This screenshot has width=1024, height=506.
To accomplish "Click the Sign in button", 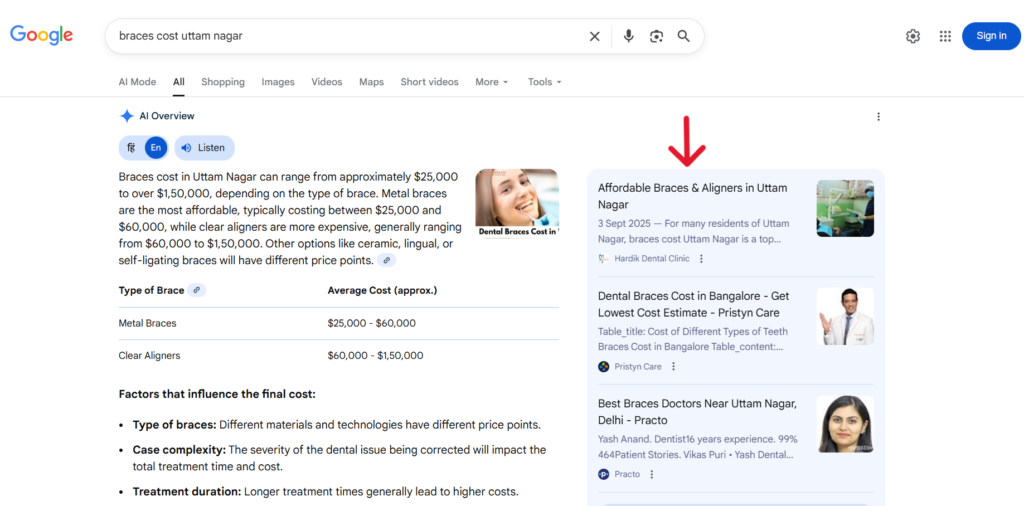I will [x=991, y=36].
